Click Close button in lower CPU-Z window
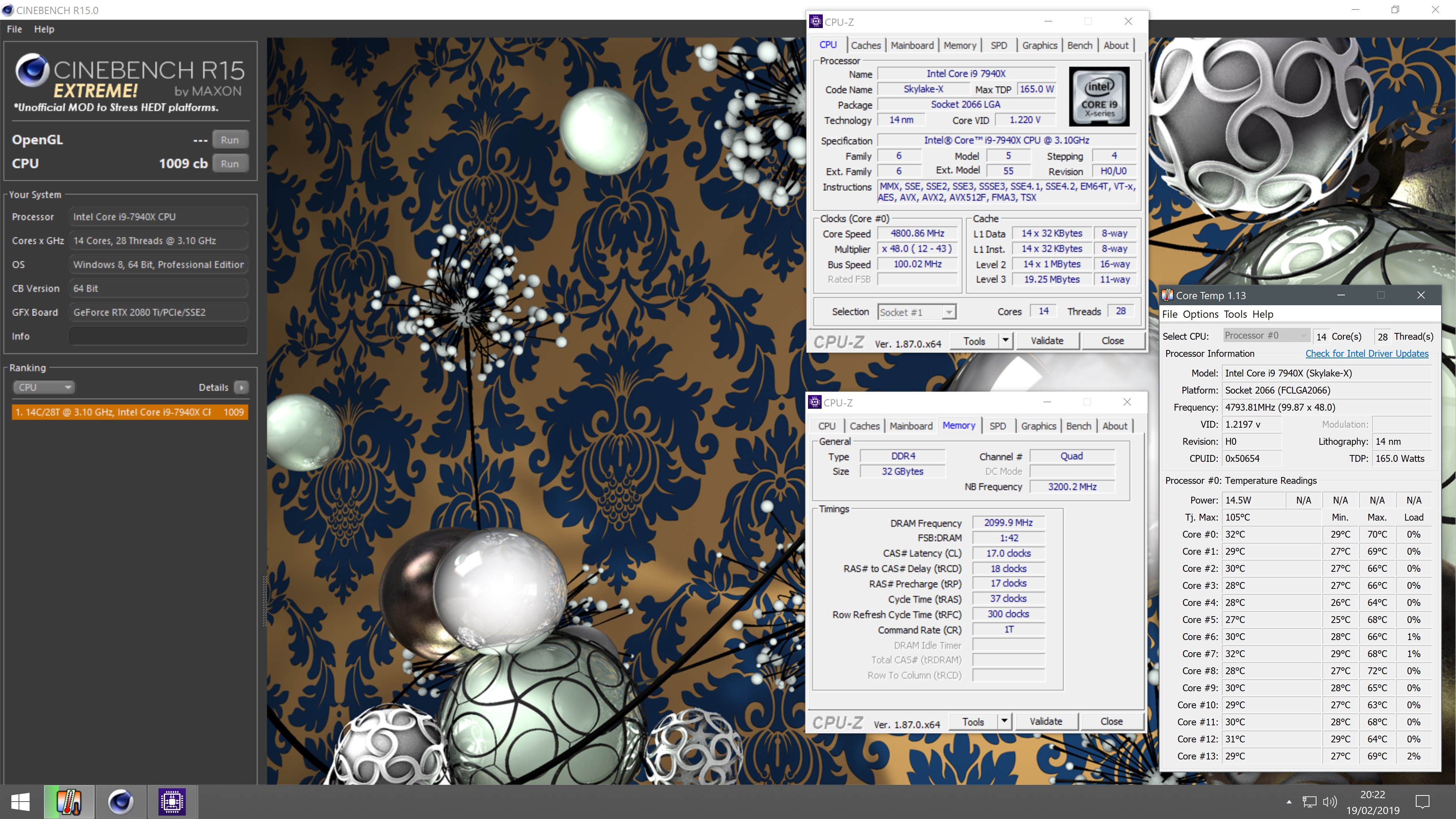Screen dimensions: 1456x819 tap(1111, 721)
